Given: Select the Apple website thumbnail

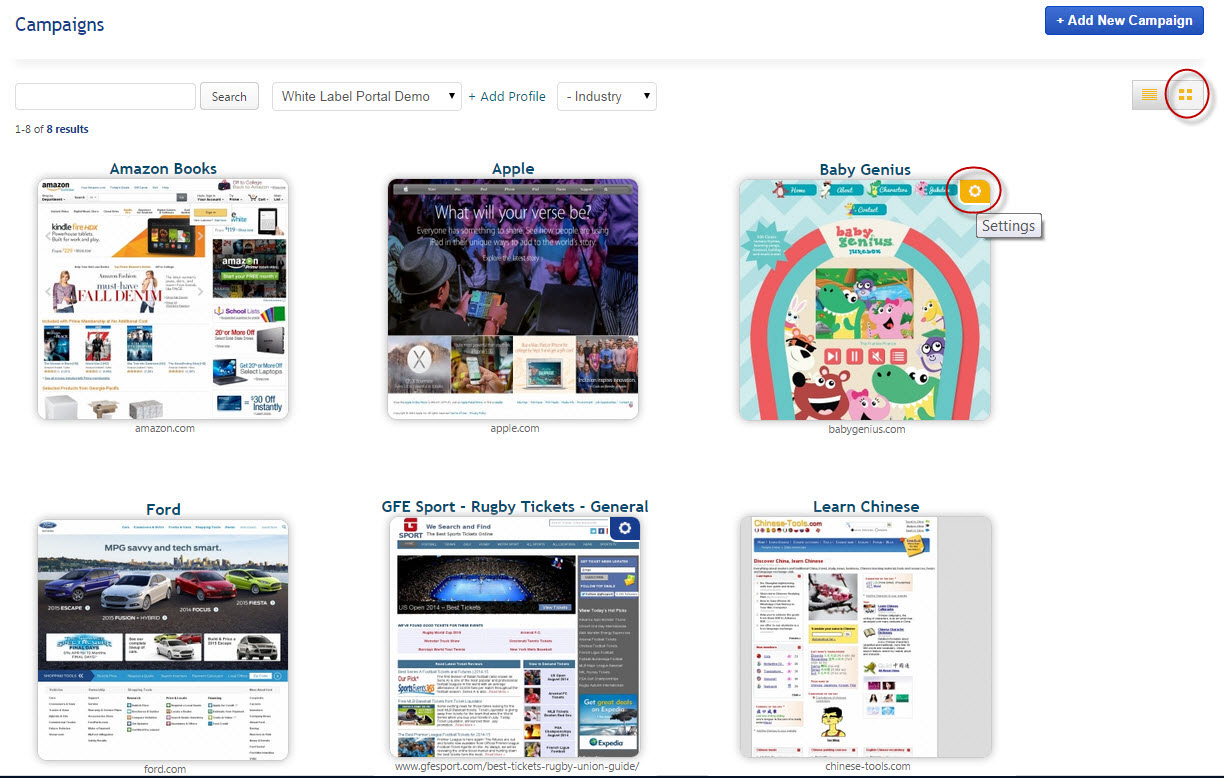Looking at the screenshot, I should (x=513, y=299).
